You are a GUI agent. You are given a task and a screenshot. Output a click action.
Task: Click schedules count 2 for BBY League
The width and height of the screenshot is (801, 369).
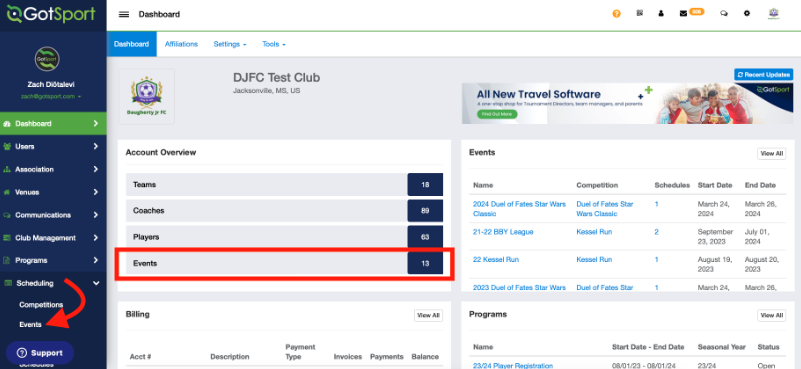(x=656, y=232)
